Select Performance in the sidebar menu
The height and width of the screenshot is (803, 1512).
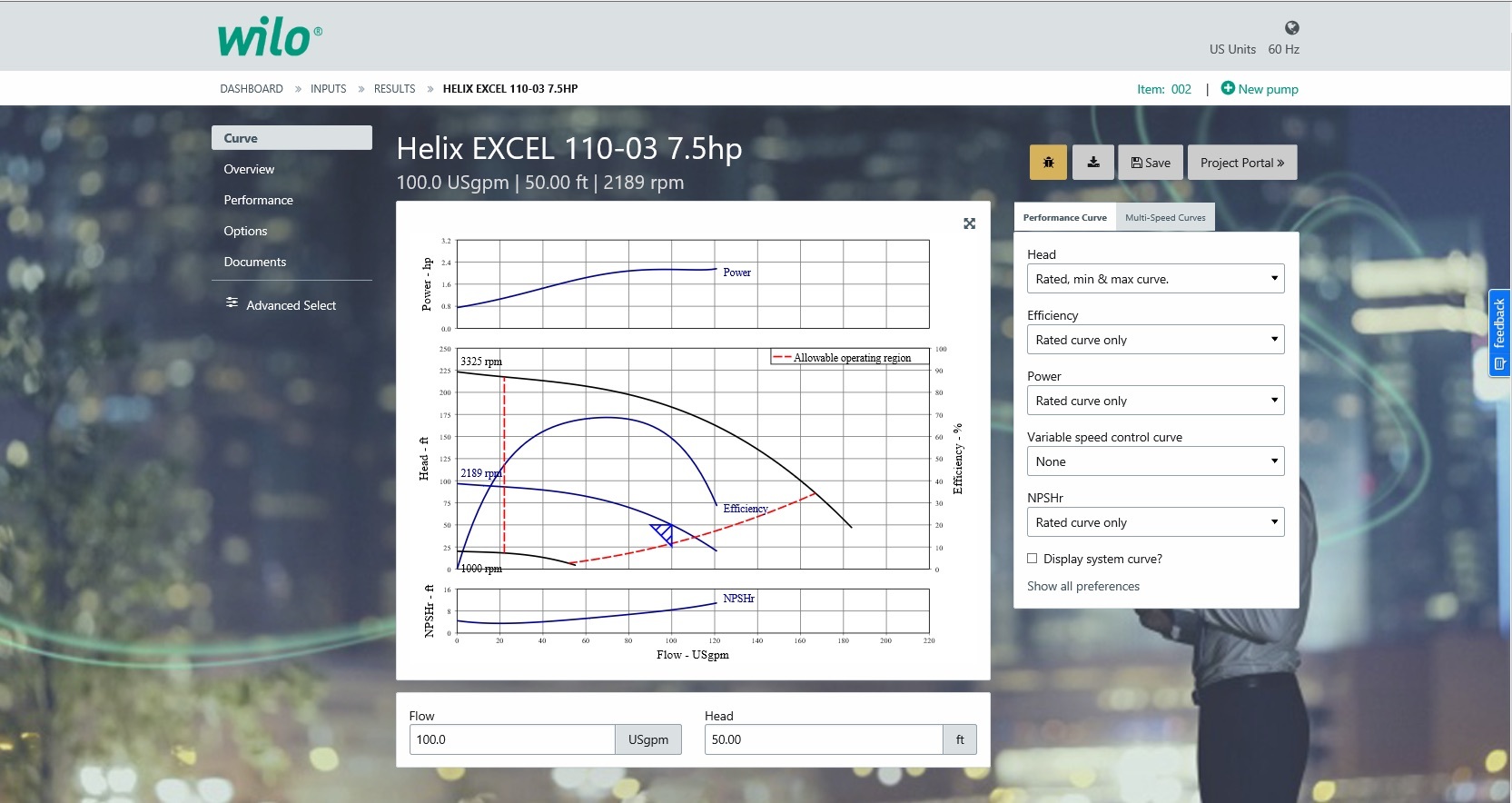click(259, 200)
